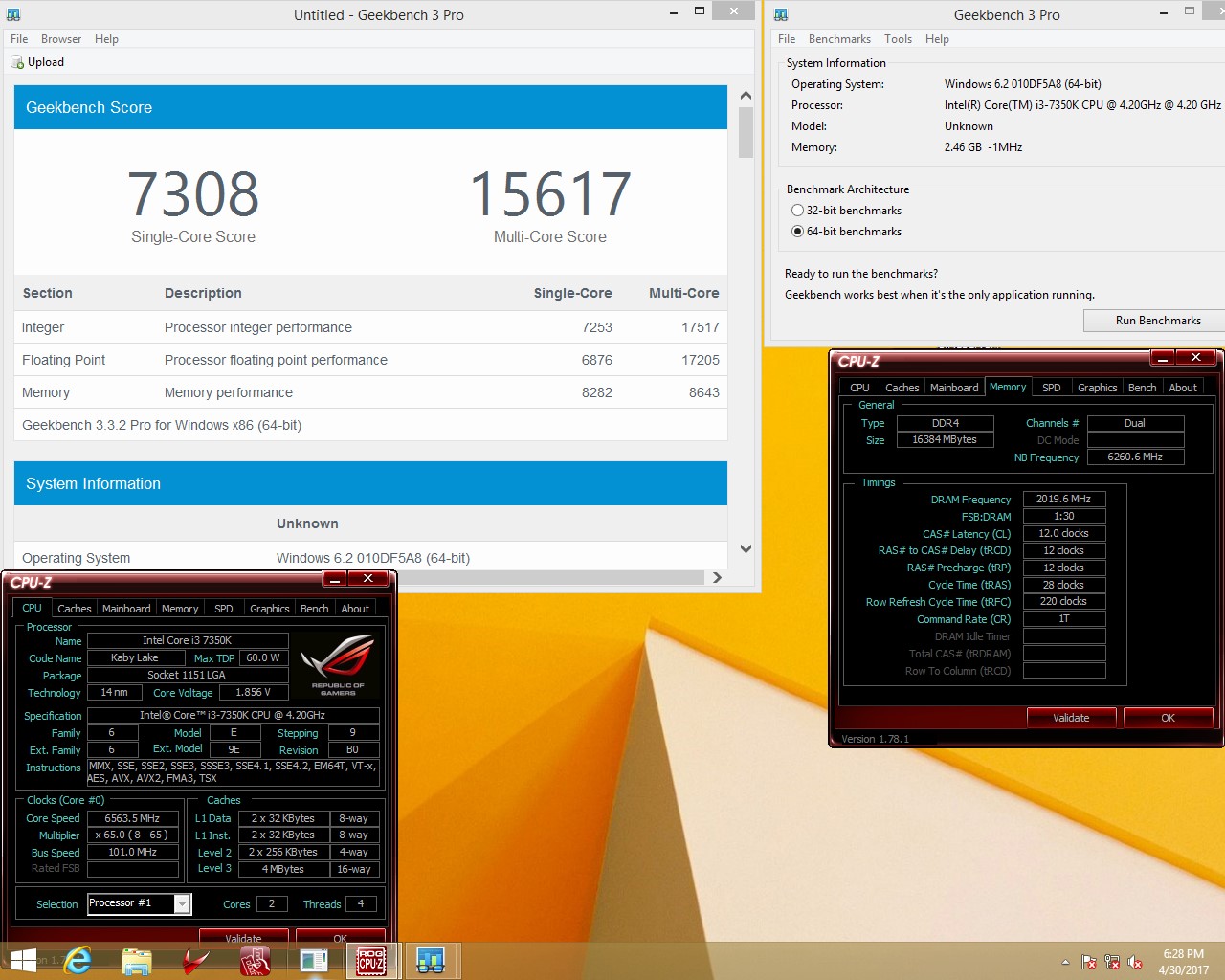Click Validate in the CPU-Z memory window
Image resolution: width=1225 pixels, height=980 pixels.
1072,718
